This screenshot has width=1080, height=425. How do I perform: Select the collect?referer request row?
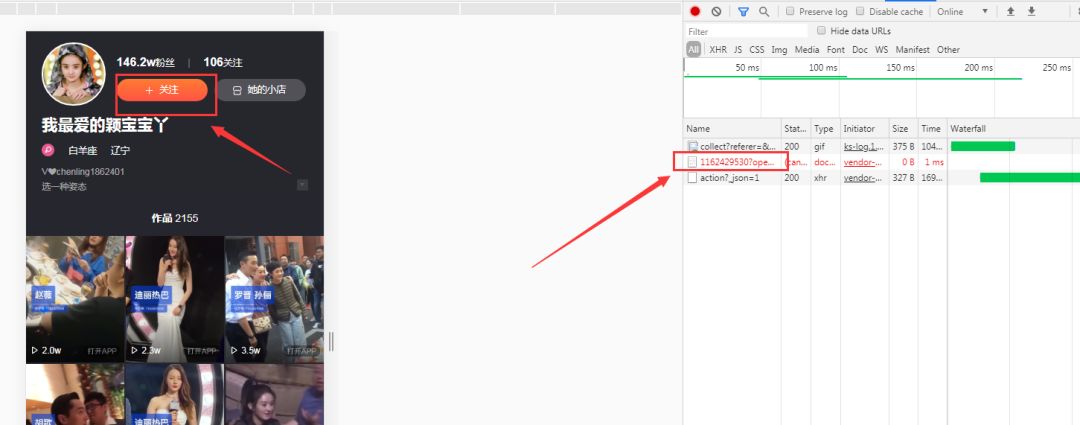[x=882, y=146]
